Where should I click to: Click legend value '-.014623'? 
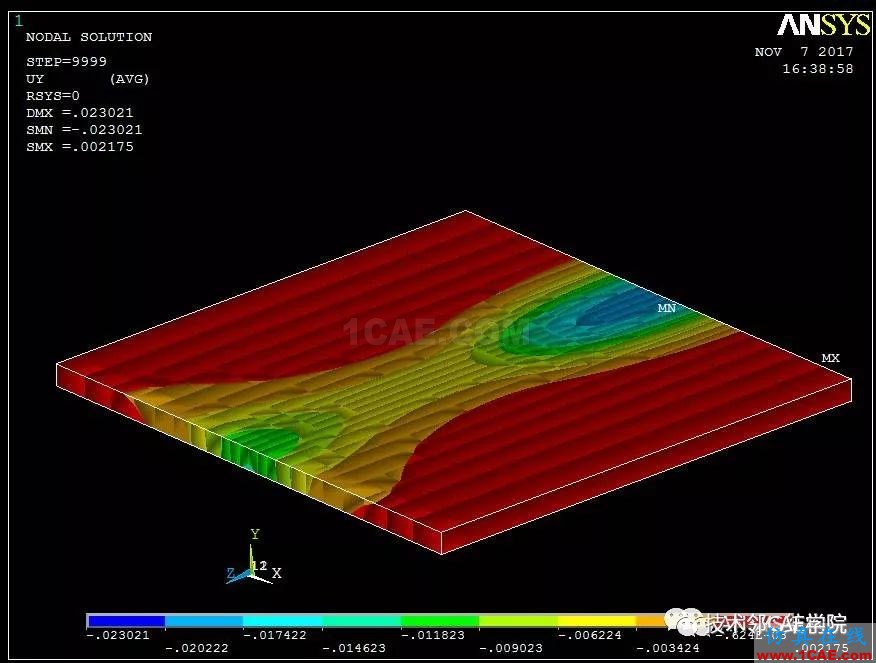354,648
